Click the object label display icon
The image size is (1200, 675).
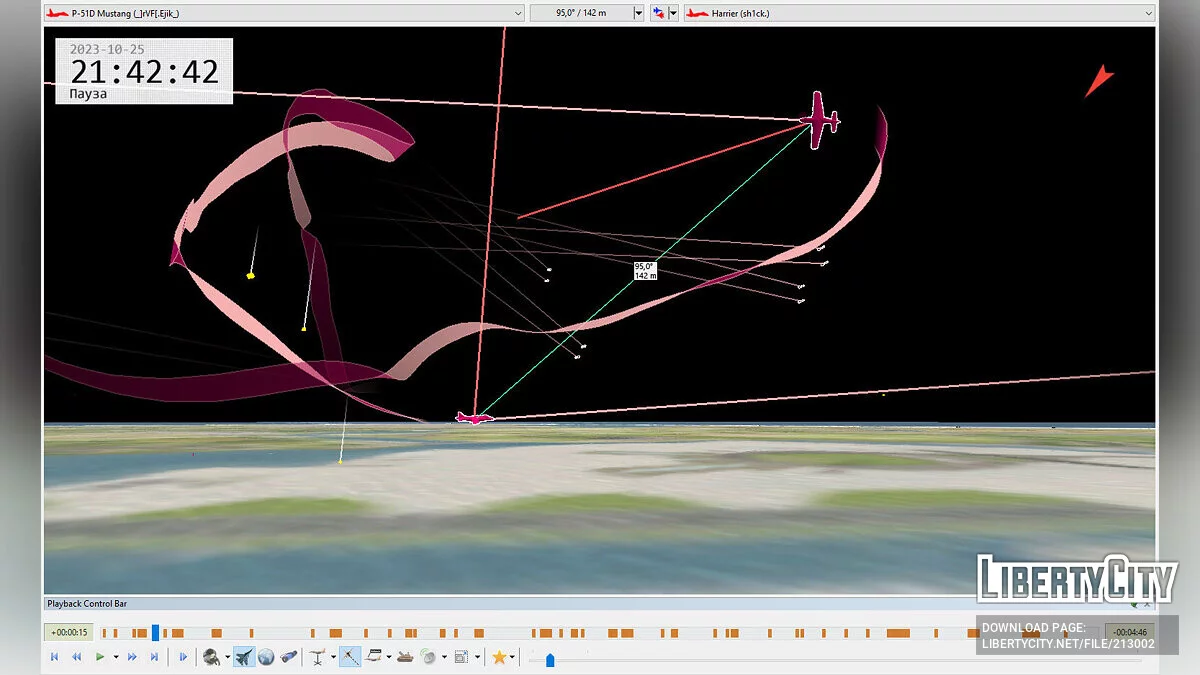tap(374, 657)
